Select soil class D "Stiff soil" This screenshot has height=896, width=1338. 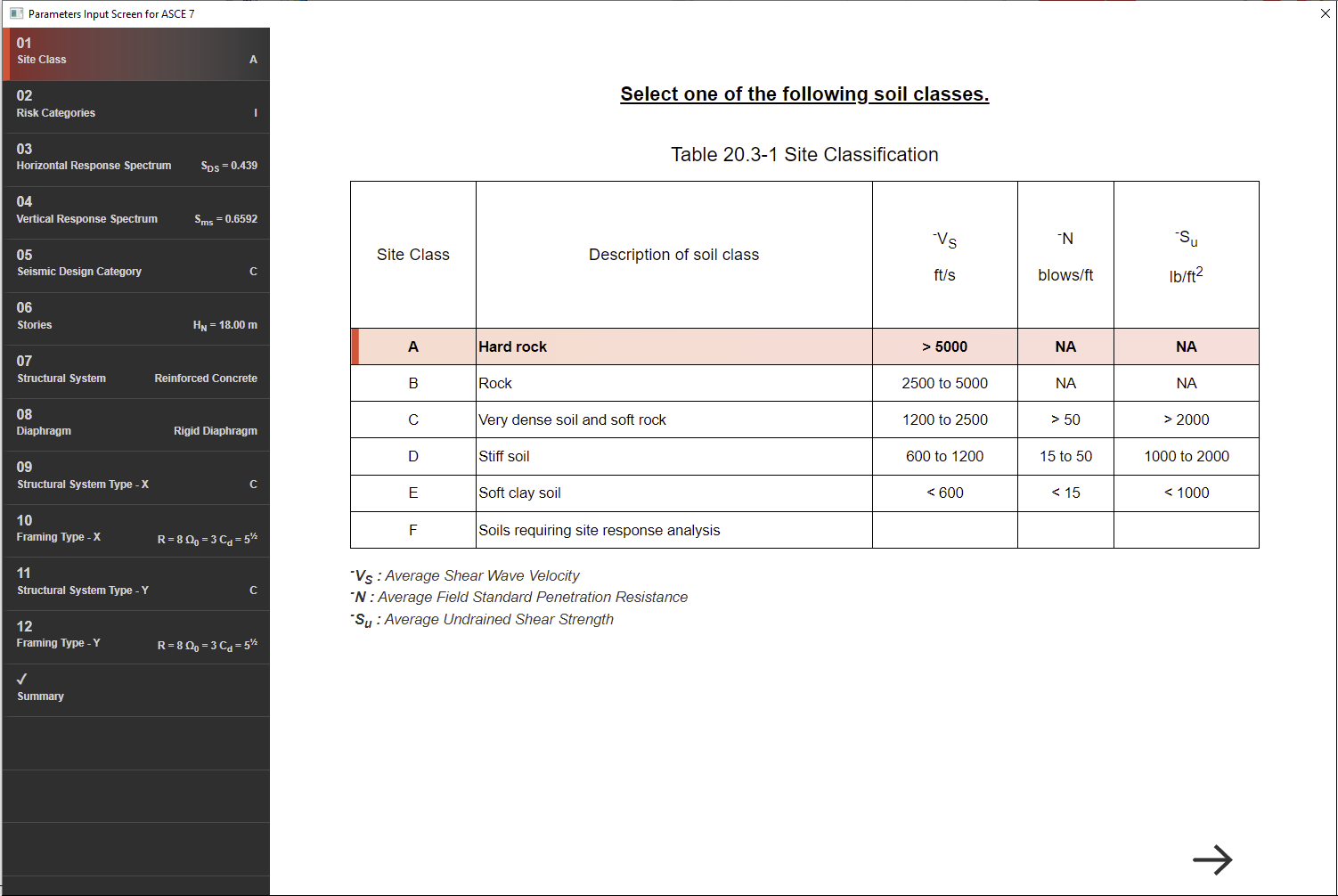point(624,456)
